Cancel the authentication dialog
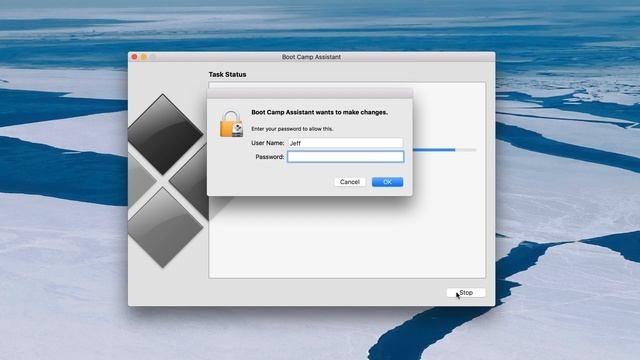Viewport: 640px width, 360px height. [350, 182]
